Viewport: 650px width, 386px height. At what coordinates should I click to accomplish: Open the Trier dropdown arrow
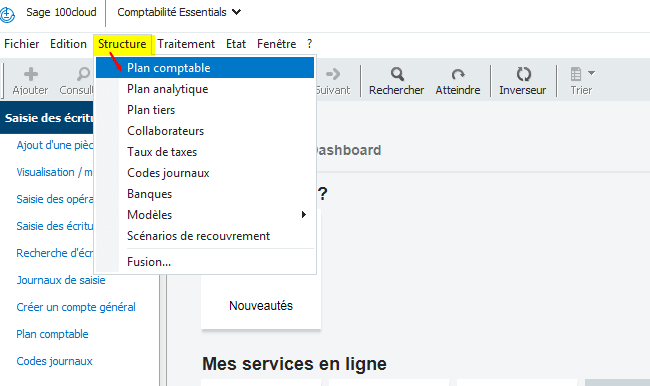[592, 73]
